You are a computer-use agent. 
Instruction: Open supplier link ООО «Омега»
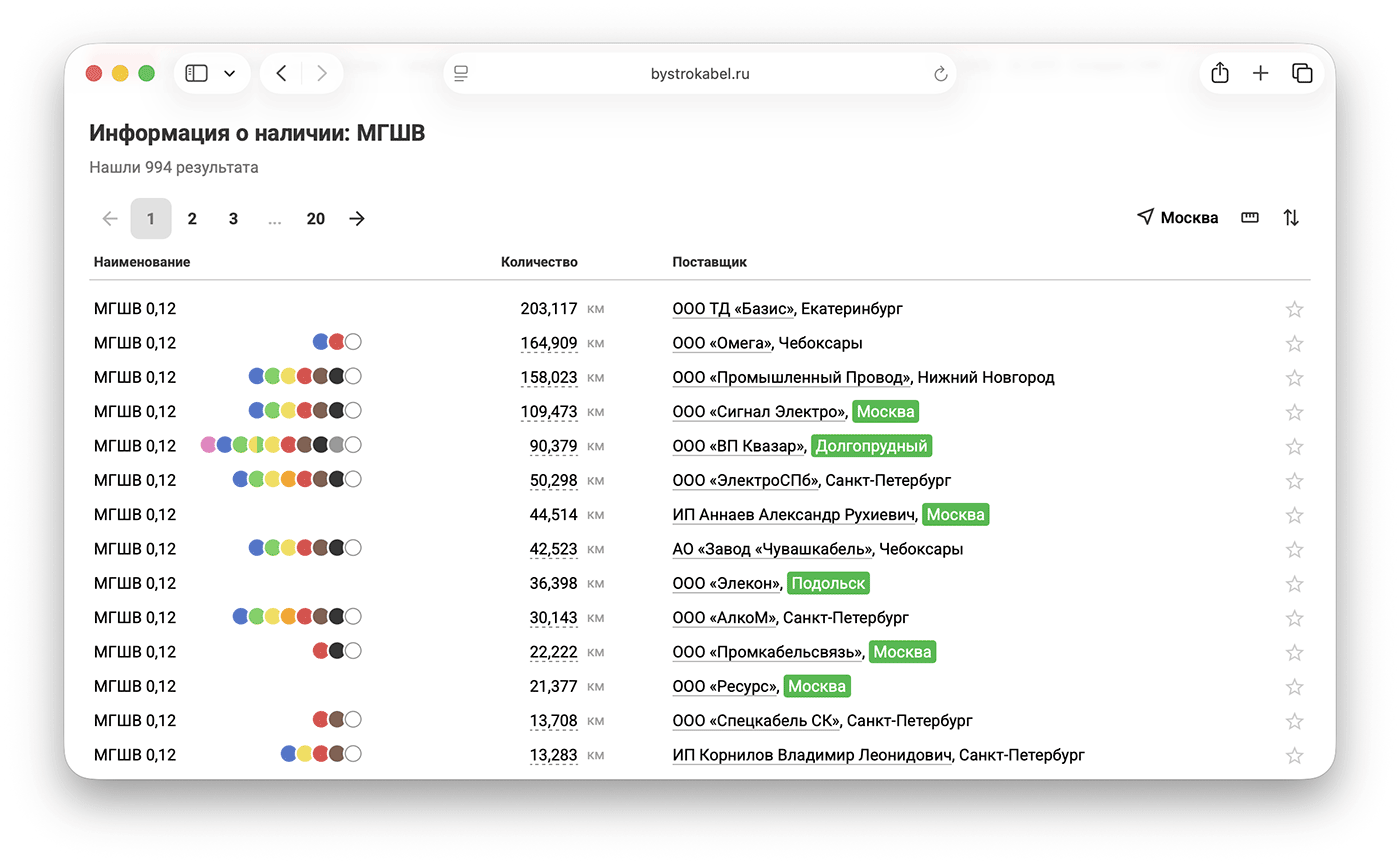point(723,343)
